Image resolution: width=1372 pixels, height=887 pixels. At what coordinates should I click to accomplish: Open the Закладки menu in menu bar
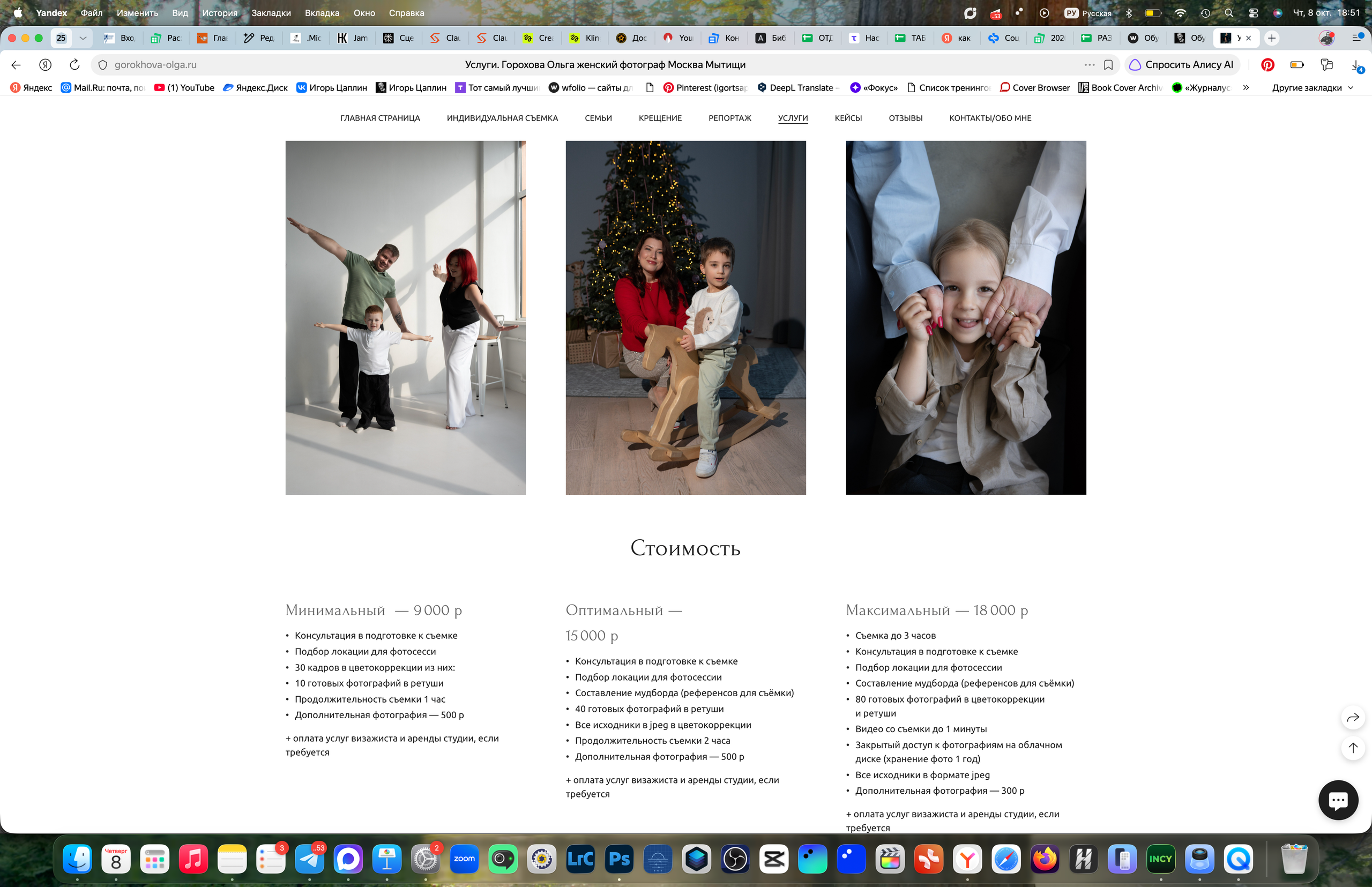click(x=271, y=13)
